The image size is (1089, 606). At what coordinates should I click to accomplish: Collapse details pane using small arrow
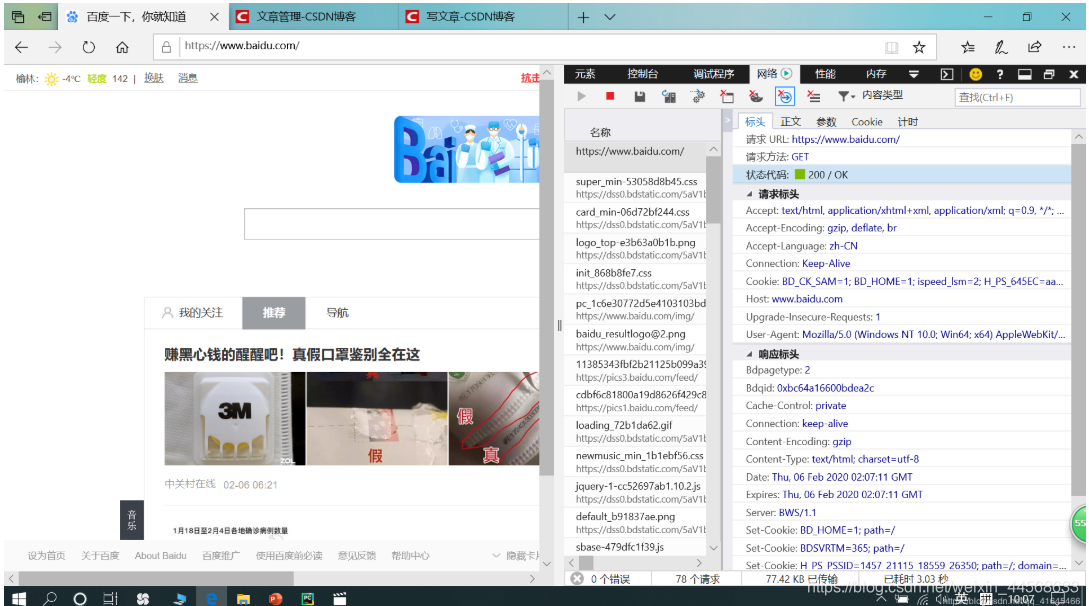click(727, 121)
